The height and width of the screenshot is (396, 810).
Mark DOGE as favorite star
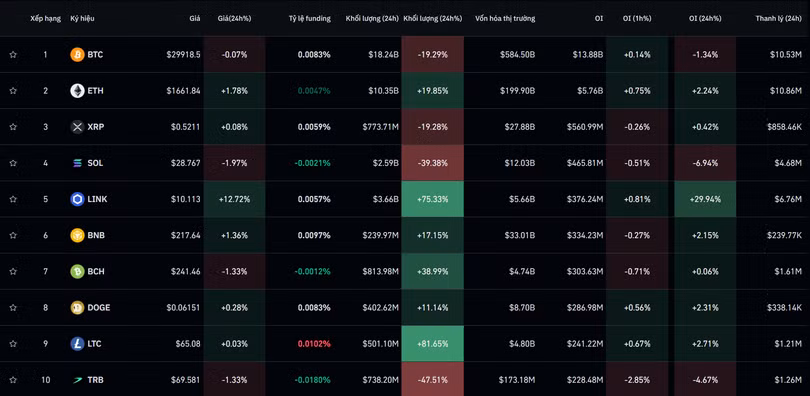coord(13,308)
